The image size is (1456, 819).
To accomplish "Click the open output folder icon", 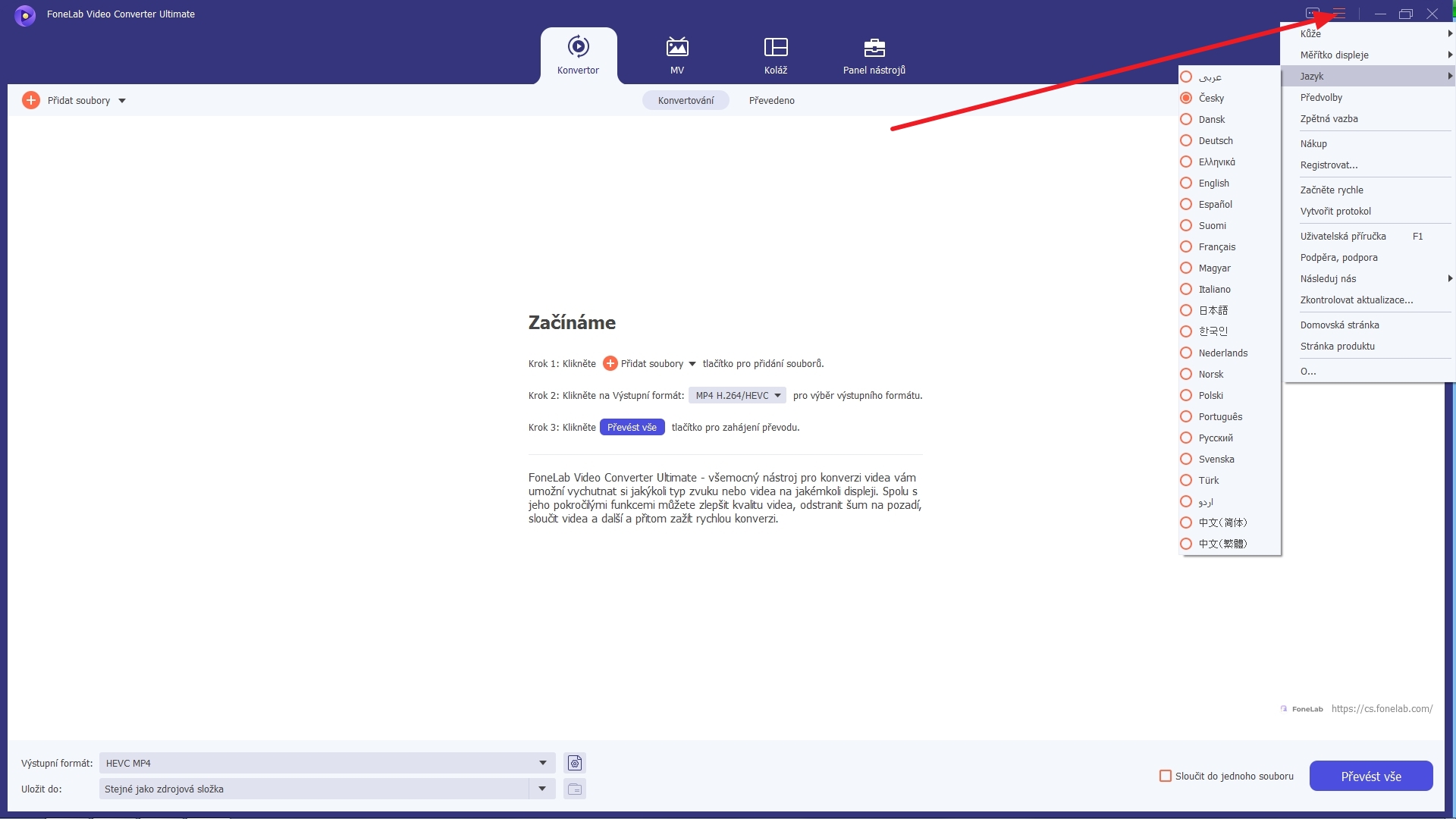I will 575,789.
